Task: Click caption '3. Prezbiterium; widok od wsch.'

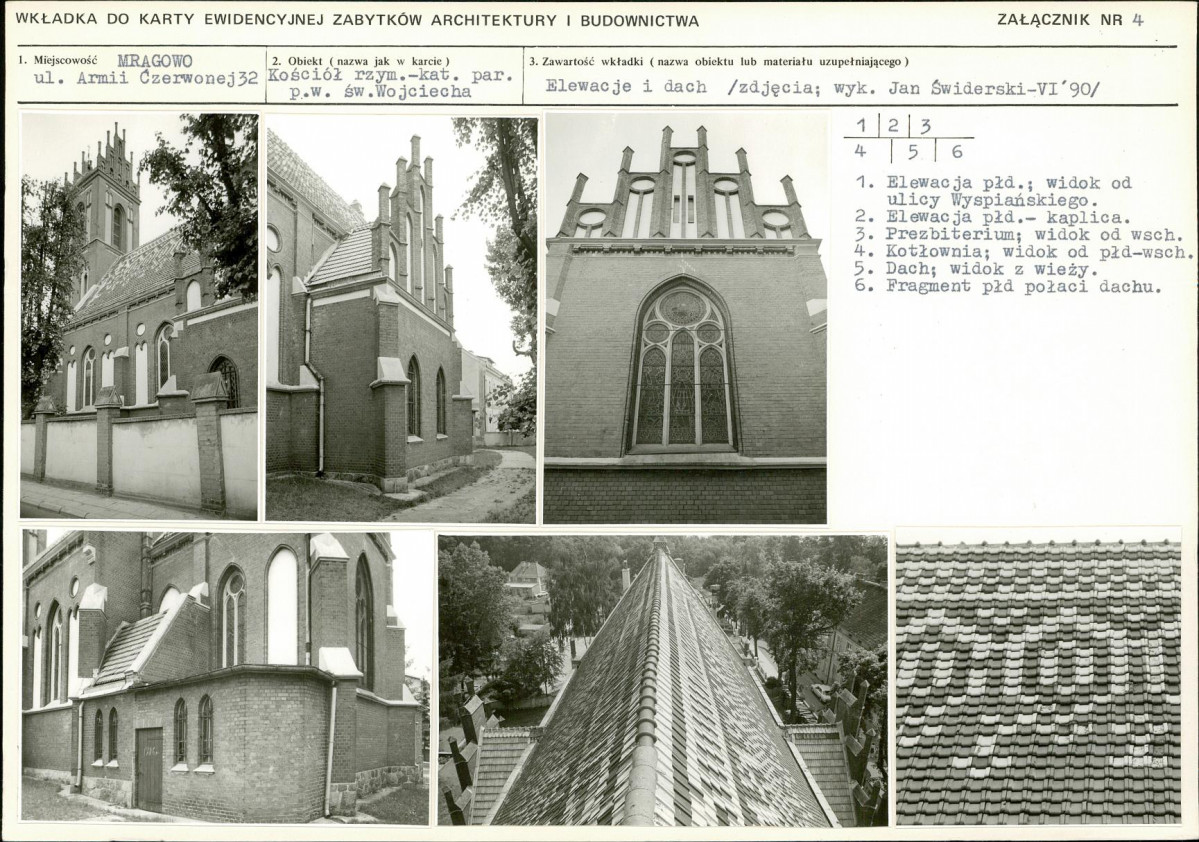Action: 1019,235
